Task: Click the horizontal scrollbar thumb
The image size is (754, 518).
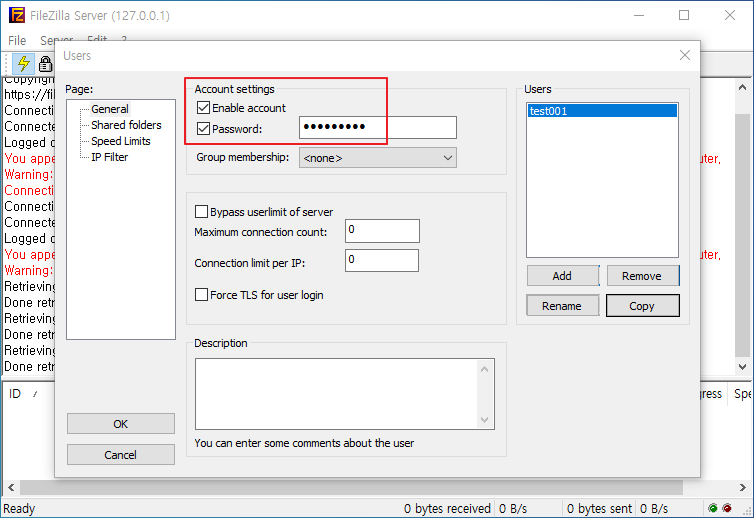Action: pos(351,487)
